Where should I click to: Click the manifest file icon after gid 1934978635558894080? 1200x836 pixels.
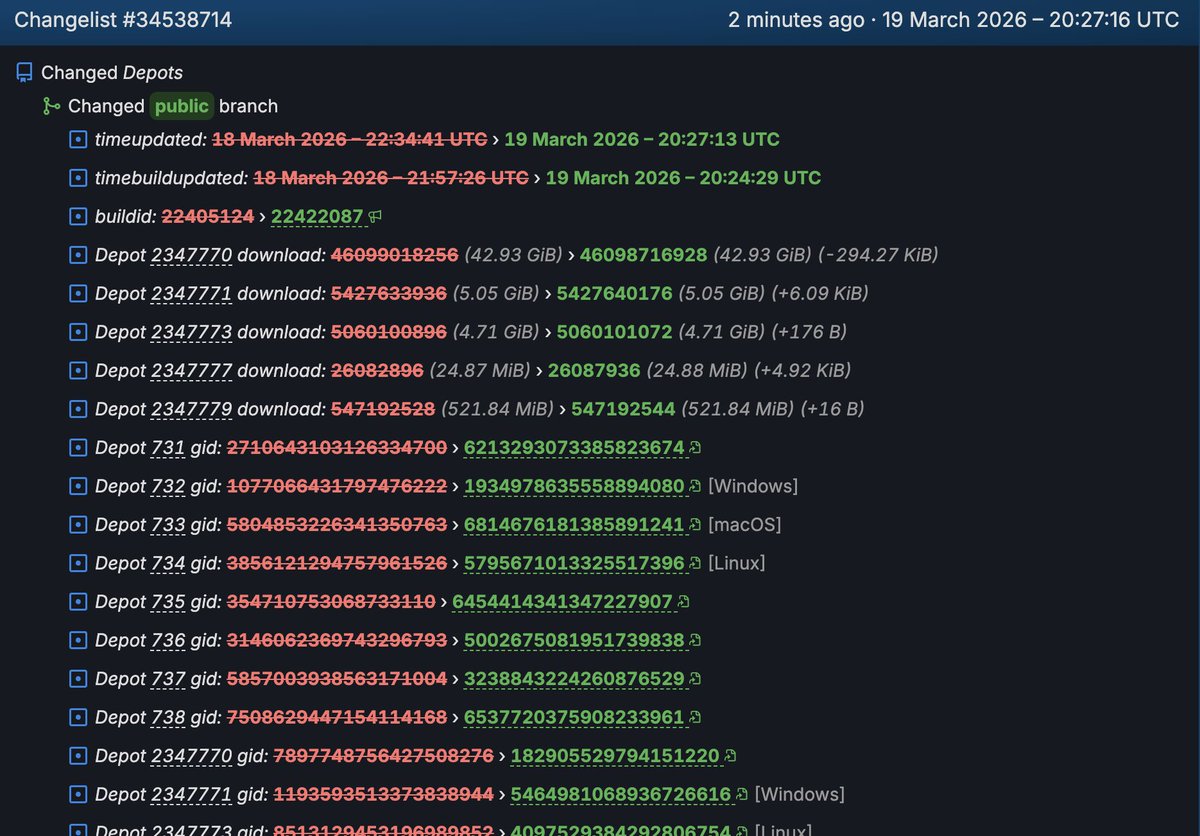click(x=695, y=486)
